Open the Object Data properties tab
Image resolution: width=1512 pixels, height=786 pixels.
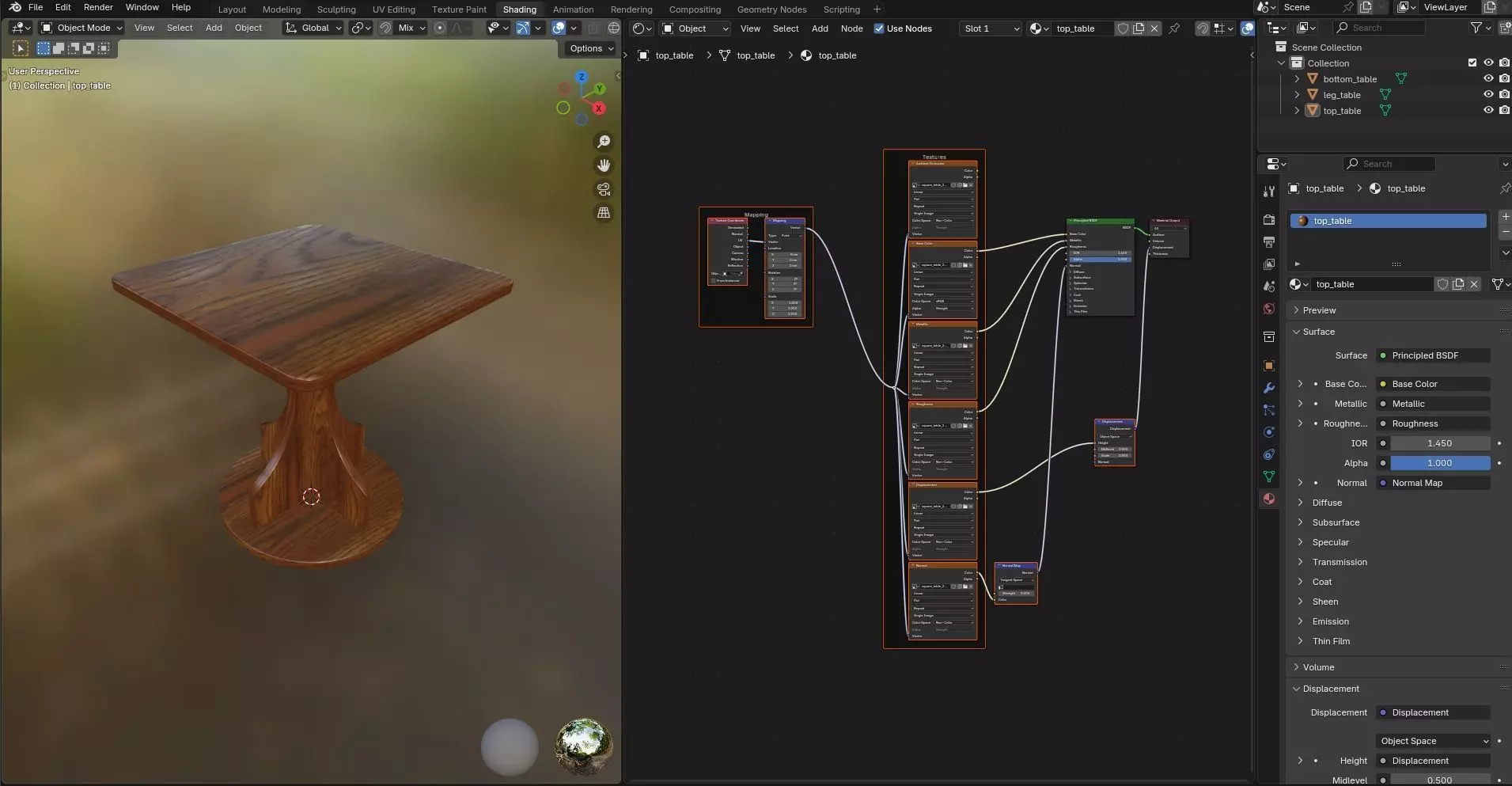click(x=1269, y=477)
